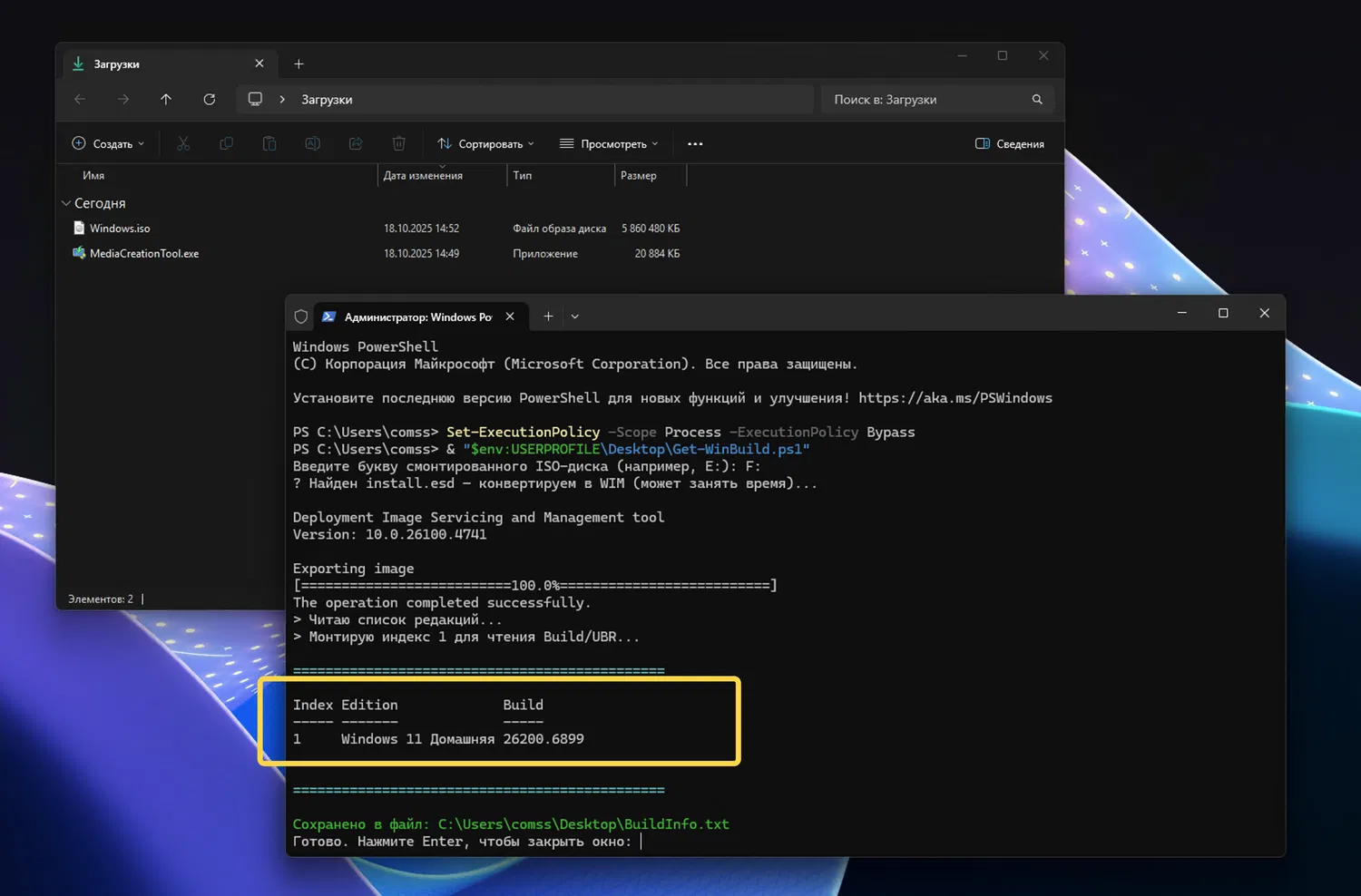
Task: Add a new PowerShell tab
Action: (x=548, y=317)
